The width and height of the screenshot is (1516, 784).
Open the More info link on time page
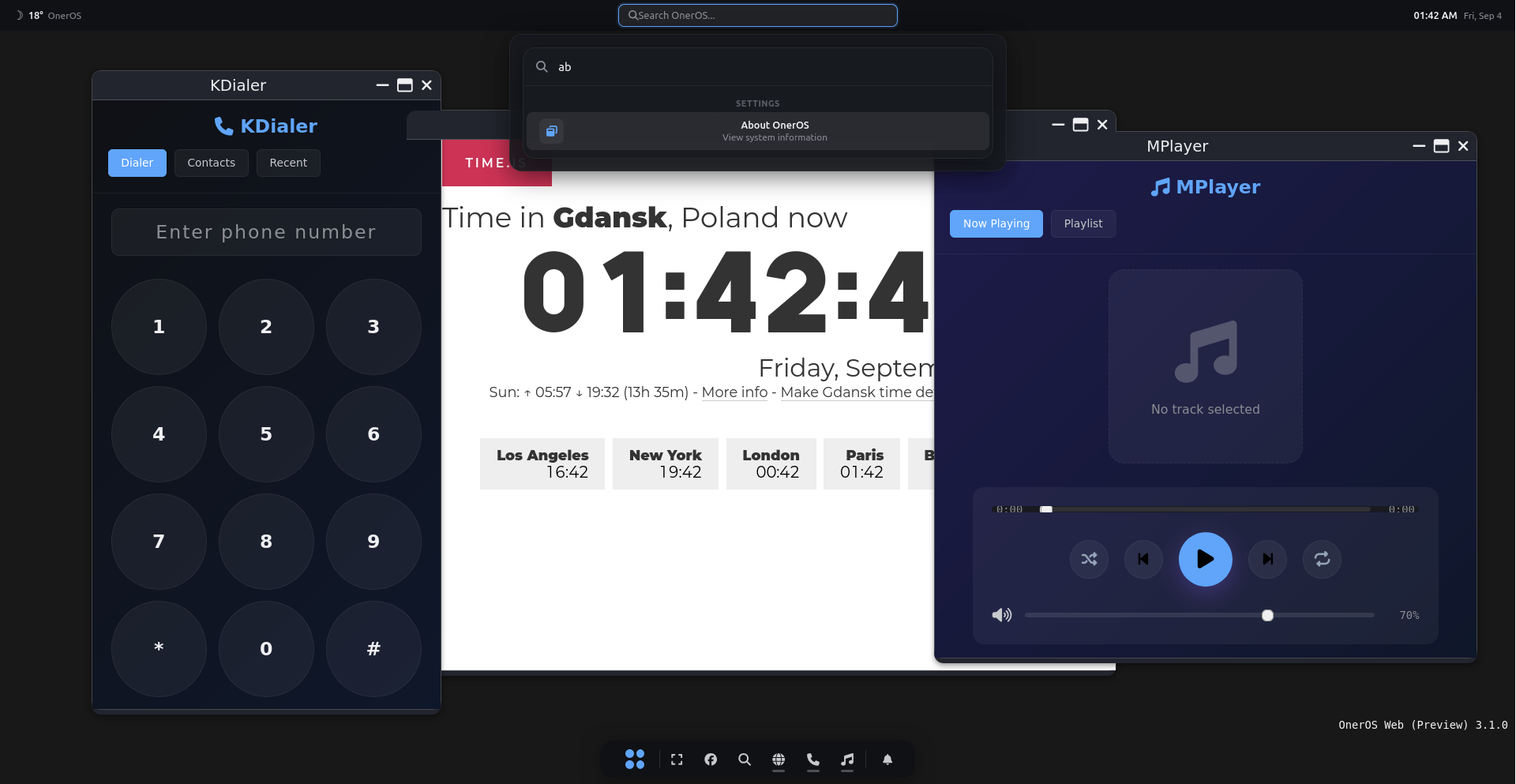coord(734,392)
